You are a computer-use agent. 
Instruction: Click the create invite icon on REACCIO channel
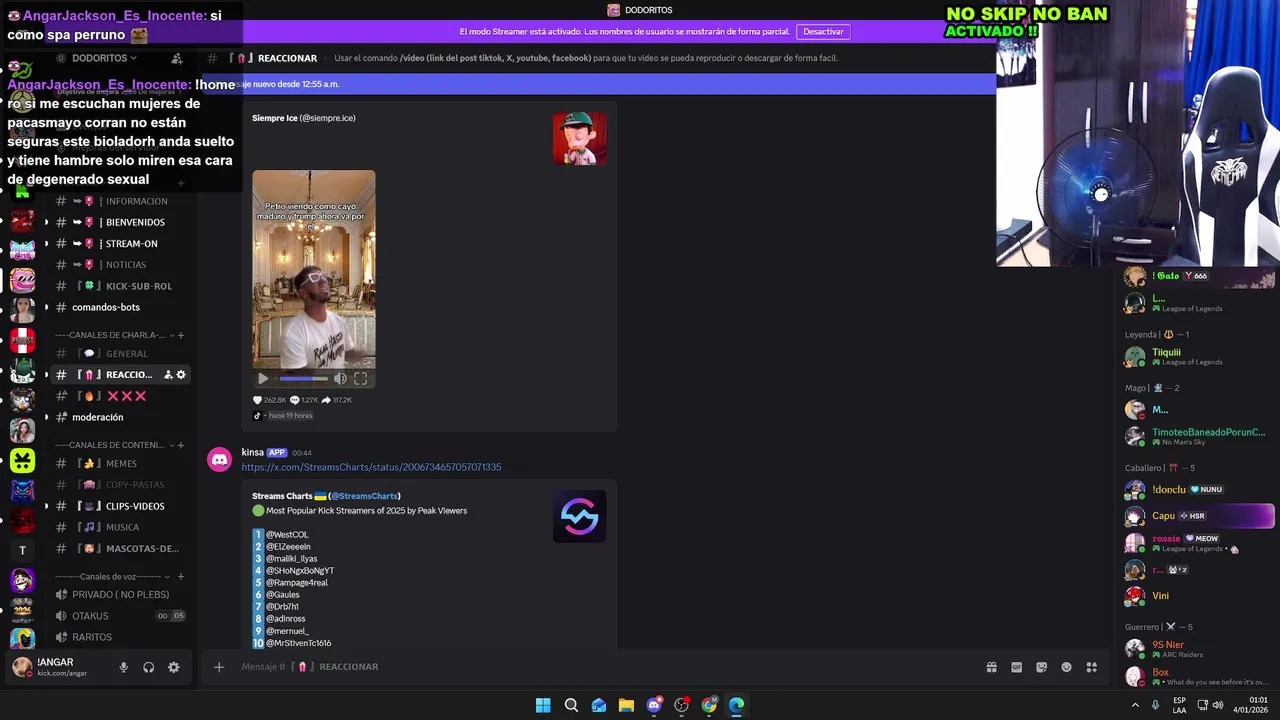[168, 375]
